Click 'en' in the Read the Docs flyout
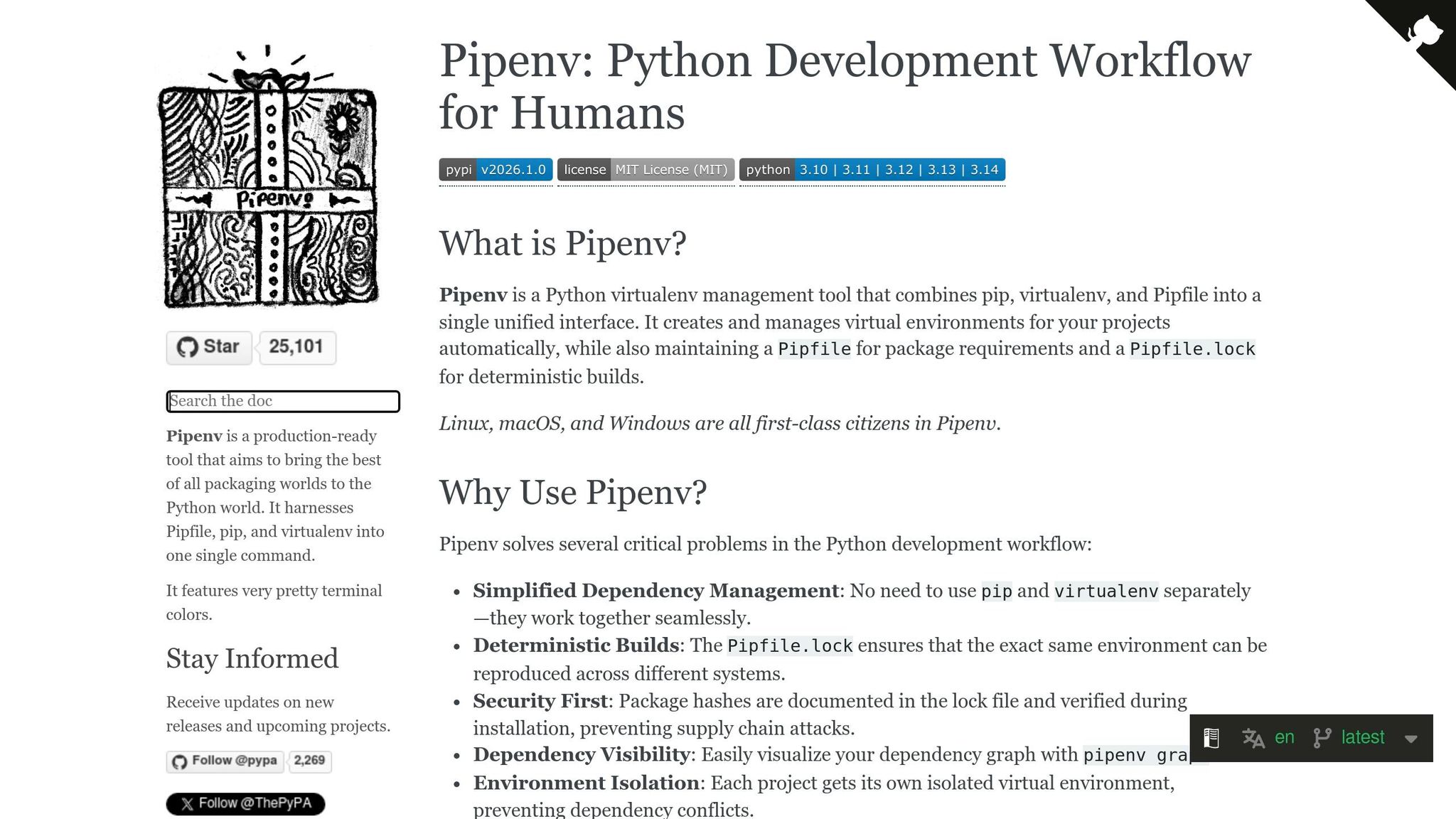 click(1284, 738)
